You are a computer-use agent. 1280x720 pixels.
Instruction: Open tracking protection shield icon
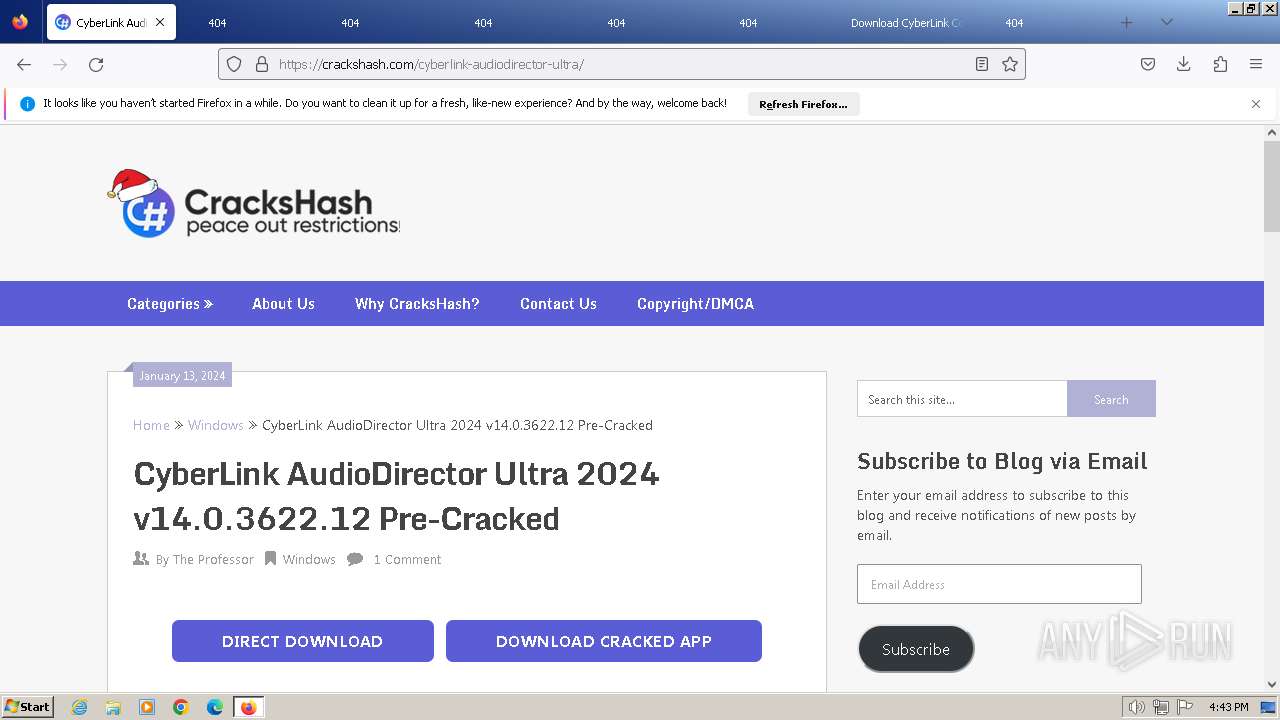click(x=234, y=64)
